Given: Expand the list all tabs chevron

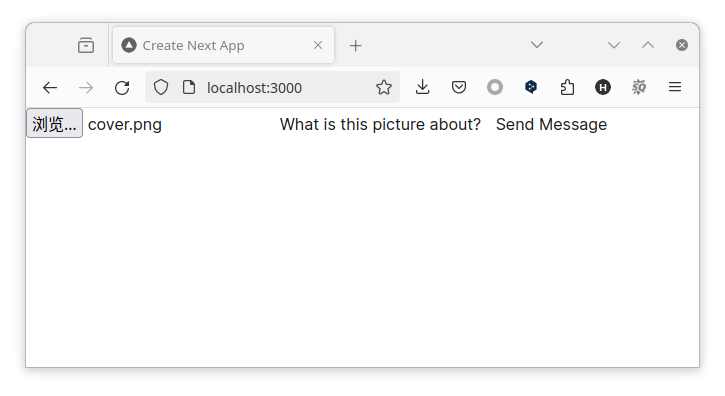Looking at the screenshot, I should tap(537, 45).
